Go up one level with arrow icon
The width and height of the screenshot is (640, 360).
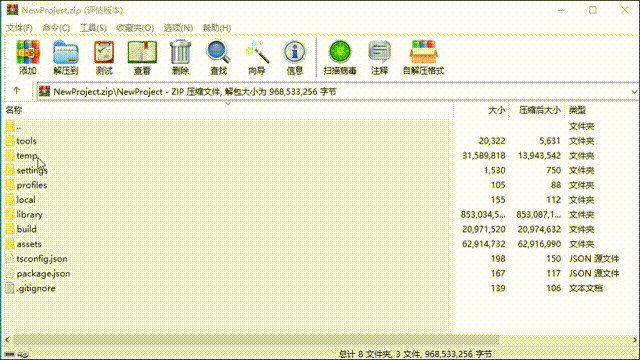pyautogui.click(x=16, y=91)
